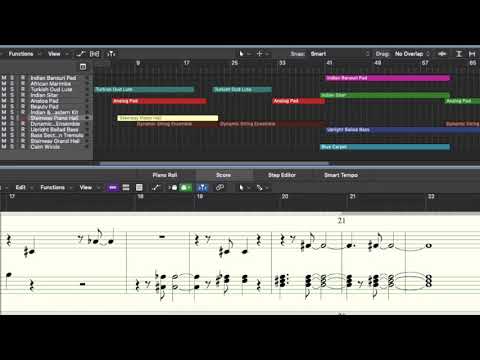Click the waveform zoom icon in tracks toolbar

[442, 54]
